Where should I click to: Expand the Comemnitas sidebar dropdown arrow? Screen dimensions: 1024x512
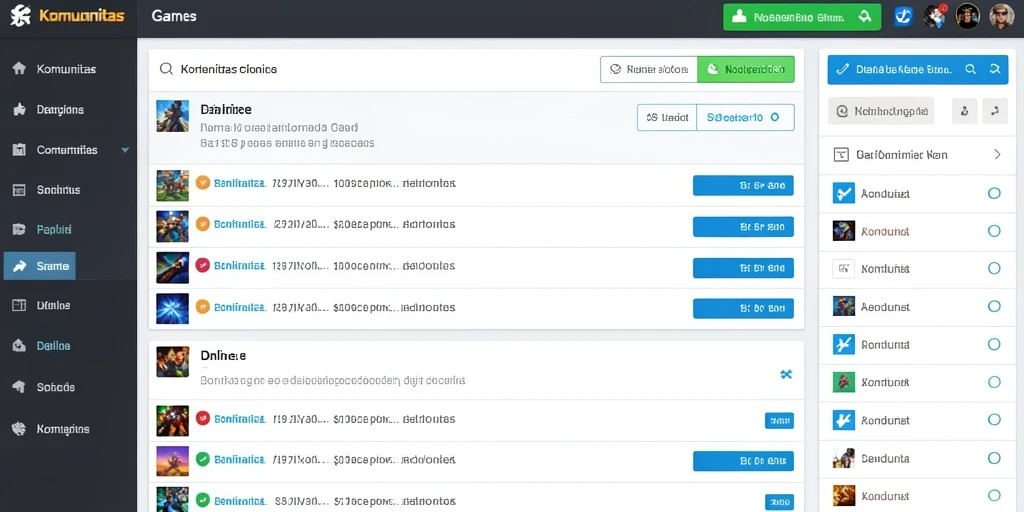coord(125,150)
